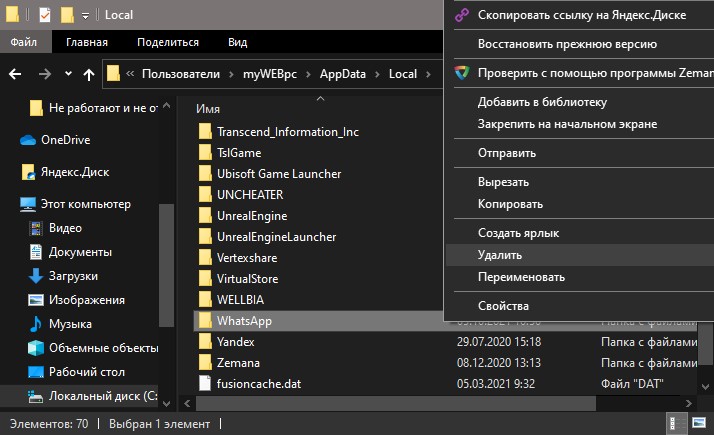Click the Яндекс.Диск folder icon

[28, 172]
